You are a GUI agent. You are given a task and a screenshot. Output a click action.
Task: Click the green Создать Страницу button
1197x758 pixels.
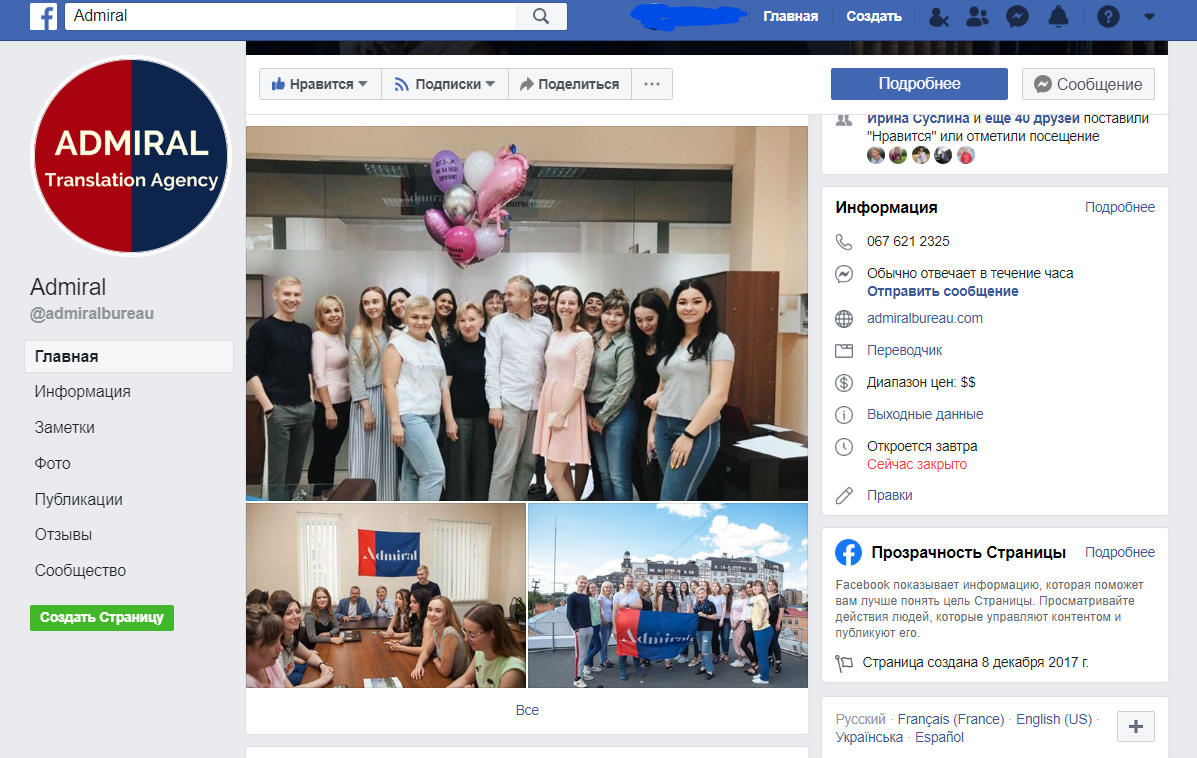pyautogui.click(x=101, y=617)
